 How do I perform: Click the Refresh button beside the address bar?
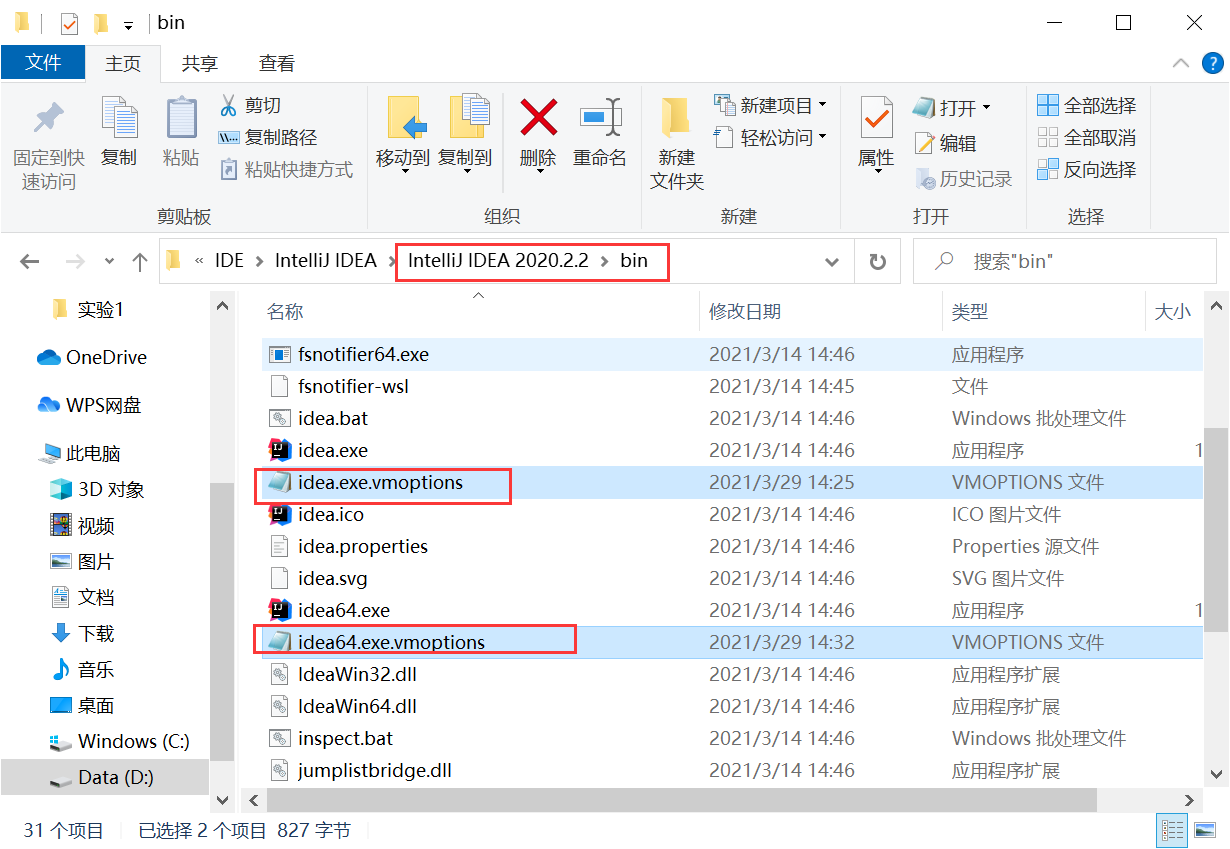(x=878, y=262)
